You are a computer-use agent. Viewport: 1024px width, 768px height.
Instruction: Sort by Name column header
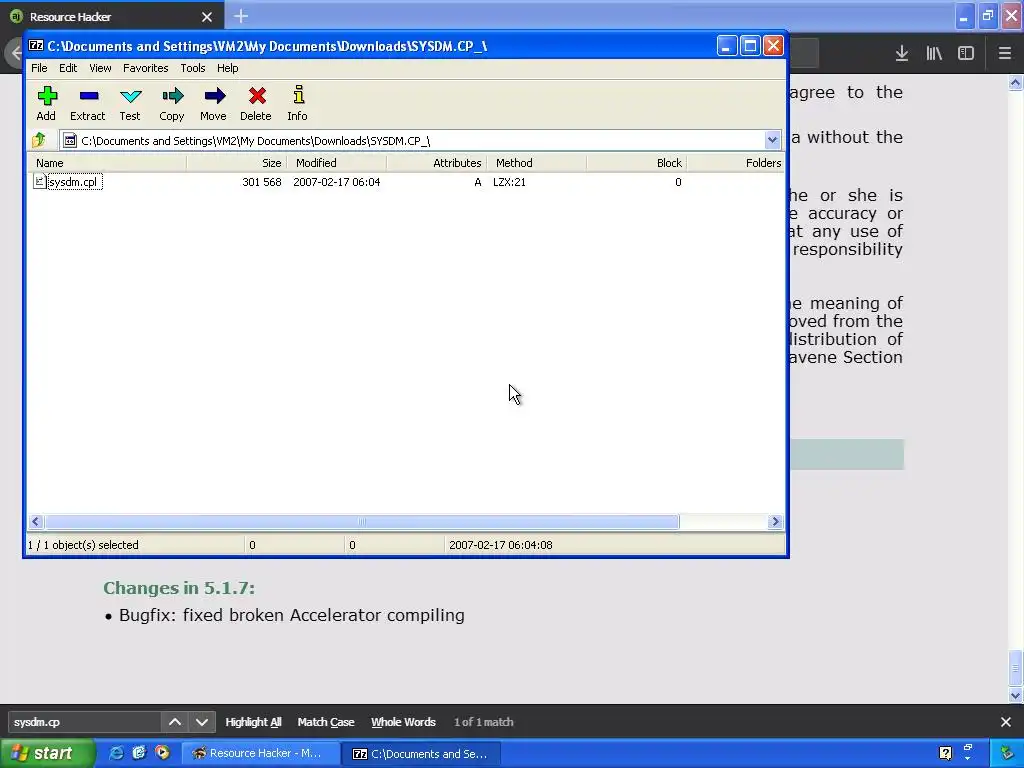pos(107,163)
